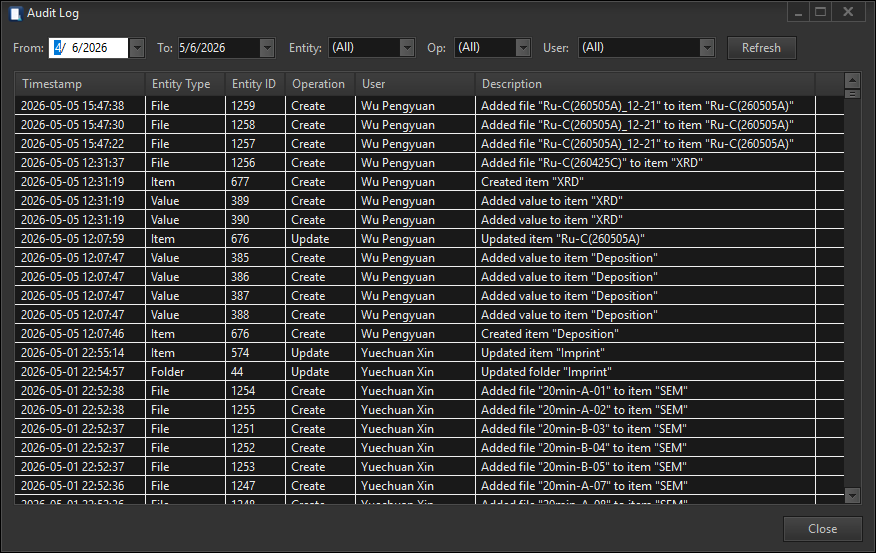Select description Updated item "Ru-C(260505A)"
This screenshot has width=876, height=553.
[x=645, y=239]
